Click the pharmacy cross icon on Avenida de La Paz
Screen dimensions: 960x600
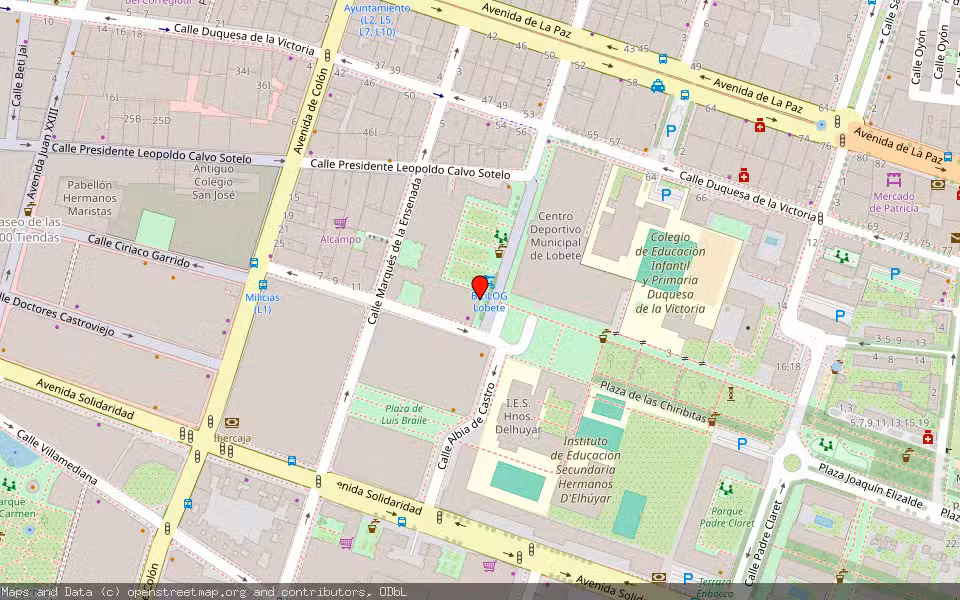click(760, 126)
